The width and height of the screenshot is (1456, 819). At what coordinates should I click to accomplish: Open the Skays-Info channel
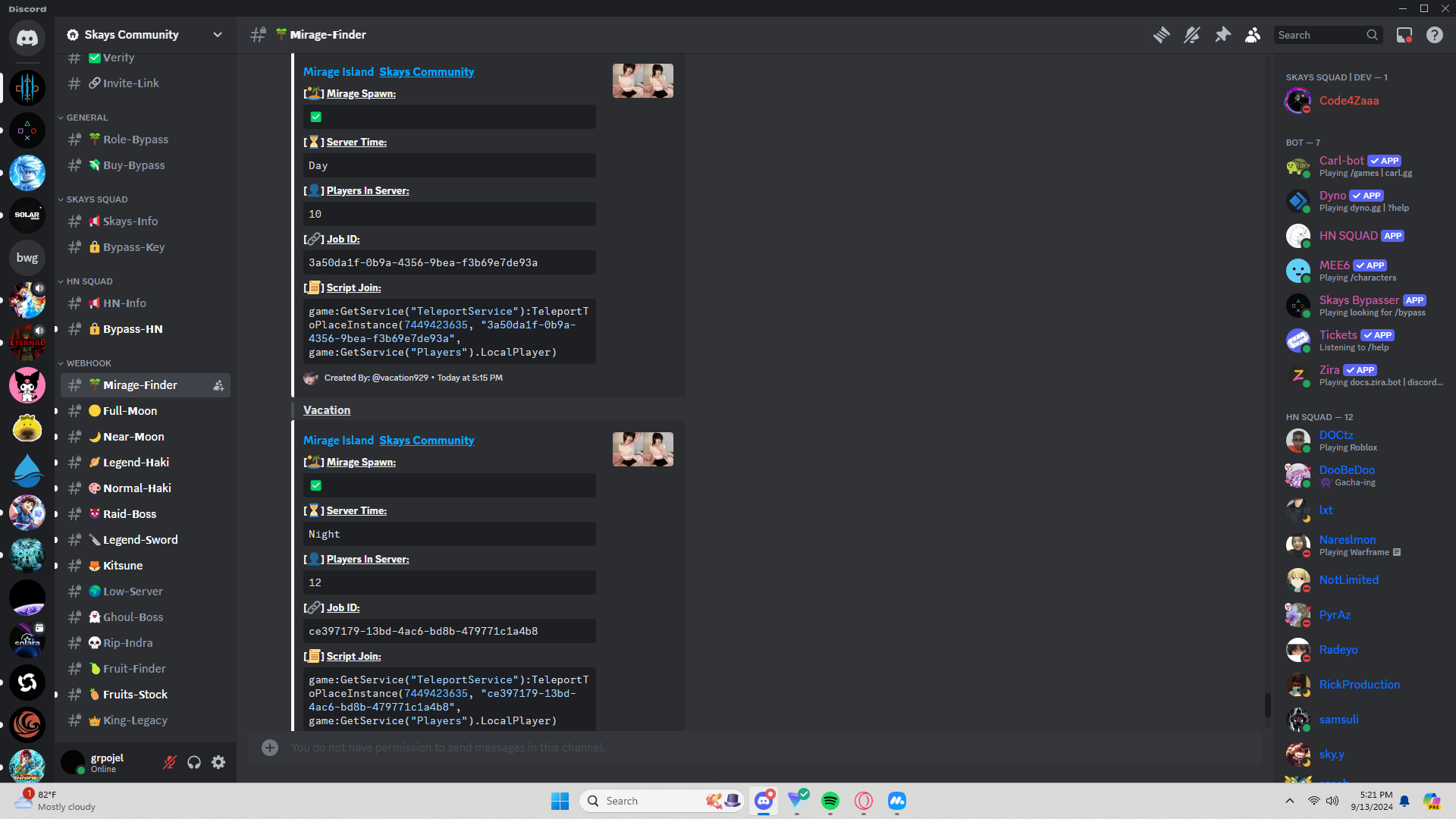click(146, 221)
